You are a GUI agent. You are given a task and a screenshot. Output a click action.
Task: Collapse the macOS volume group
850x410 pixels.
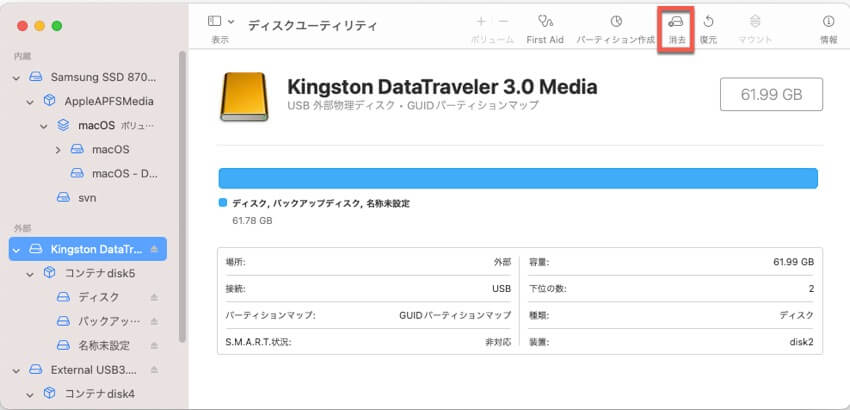pos(43,126)
